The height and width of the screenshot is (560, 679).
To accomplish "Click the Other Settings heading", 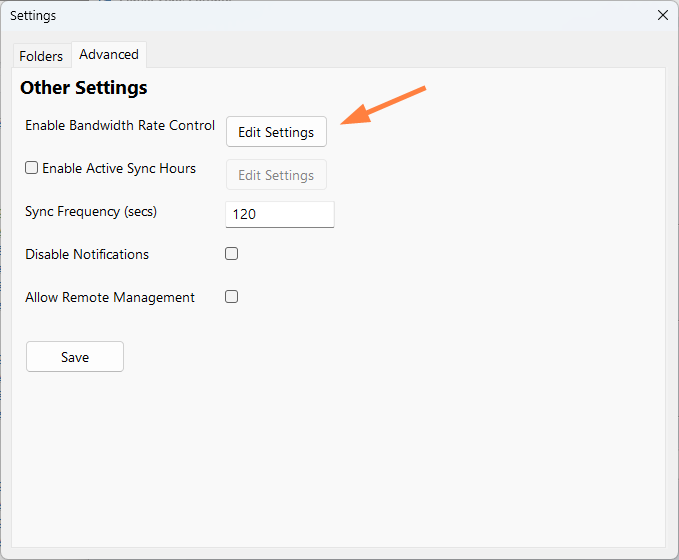I will point(84,88).
